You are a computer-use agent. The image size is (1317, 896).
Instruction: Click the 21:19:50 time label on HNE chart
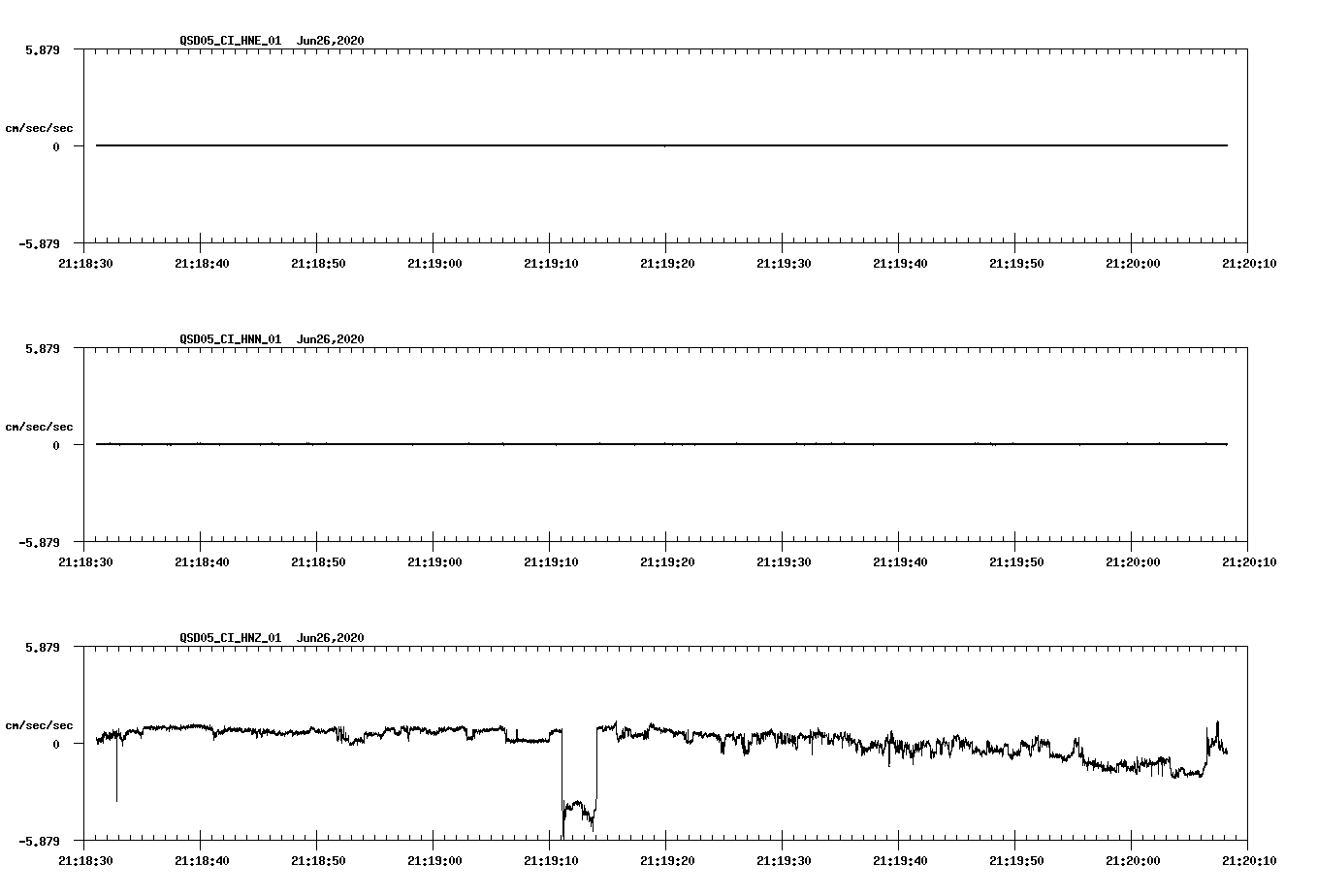pyautogui.click(x=1016, y=263)
